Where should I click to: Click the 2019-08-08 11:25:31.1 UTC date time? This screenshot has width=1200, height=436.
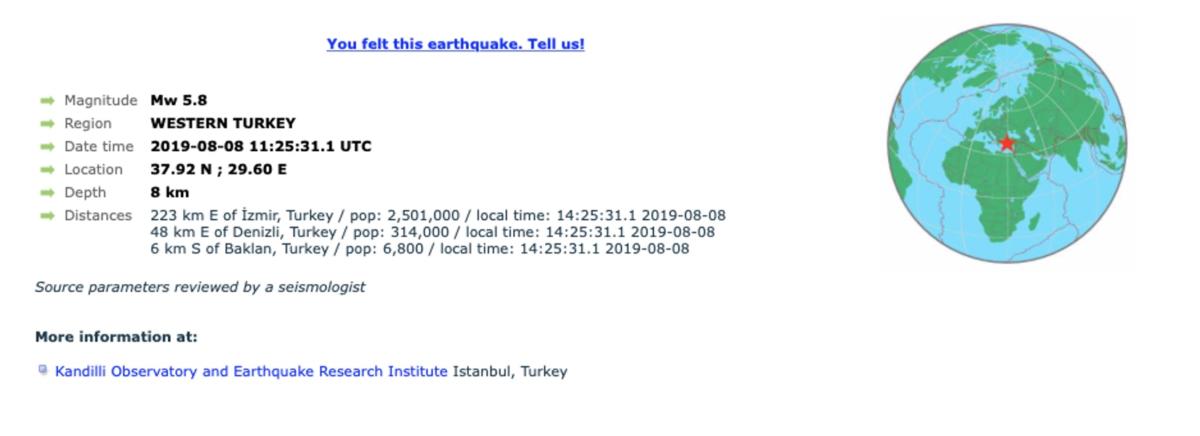pyautogui.click(x=261, y=146)
